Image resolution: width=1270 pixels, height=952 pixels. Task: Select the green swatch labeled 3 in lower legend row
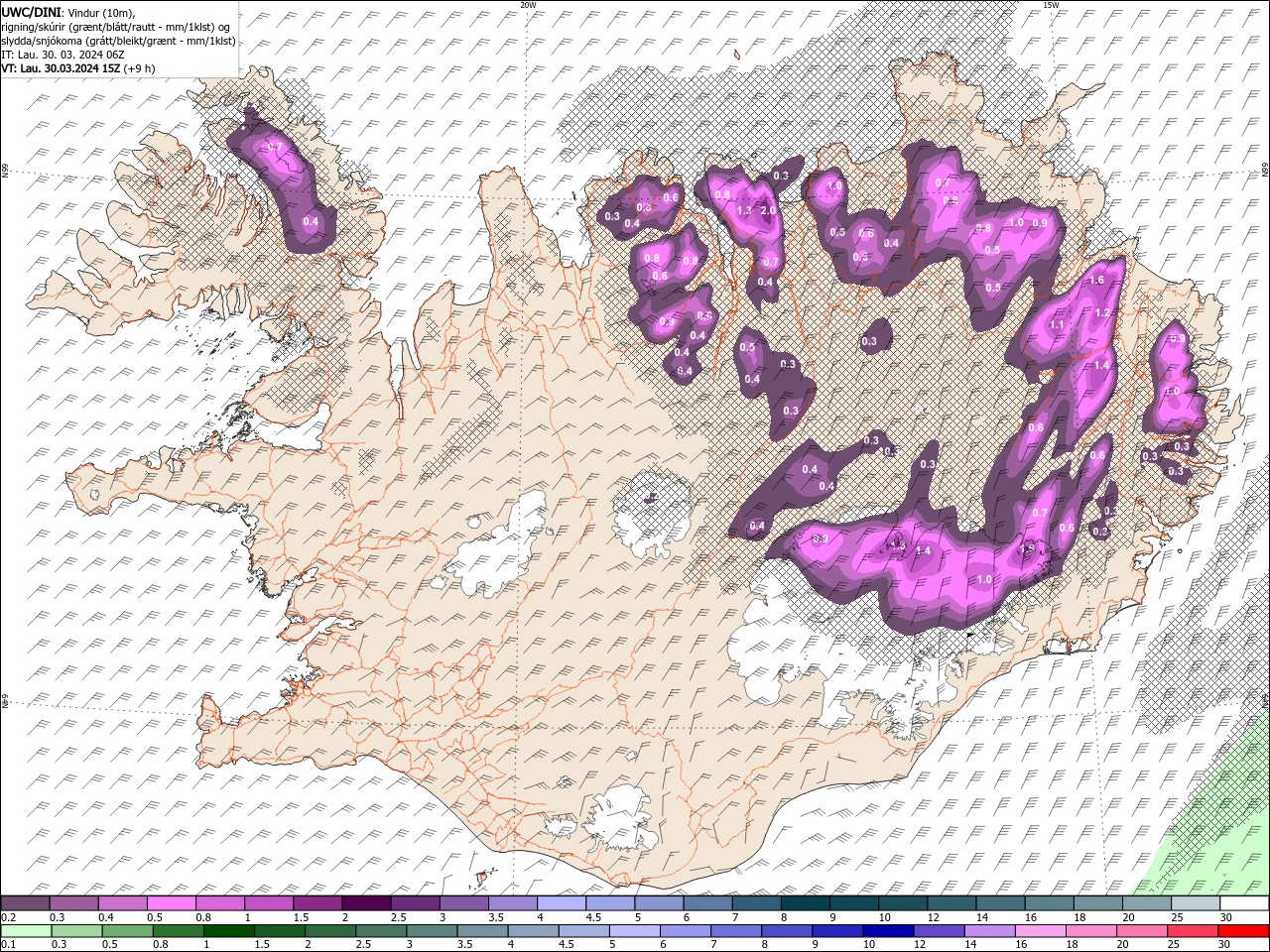coord(432,930)
